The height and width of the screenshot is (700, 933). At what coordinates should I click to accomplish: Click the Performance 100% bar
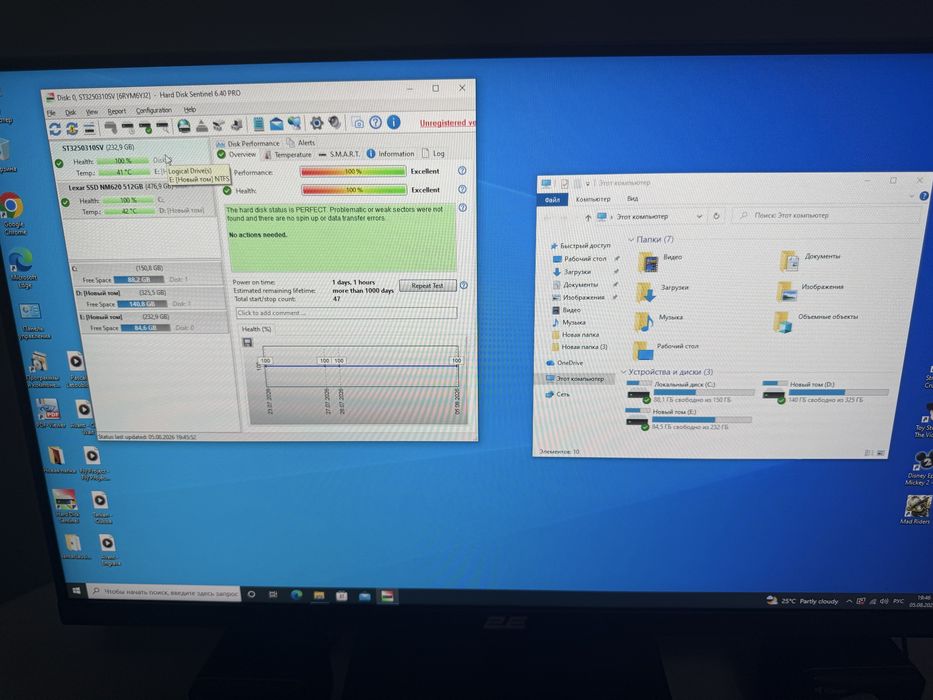353,172
